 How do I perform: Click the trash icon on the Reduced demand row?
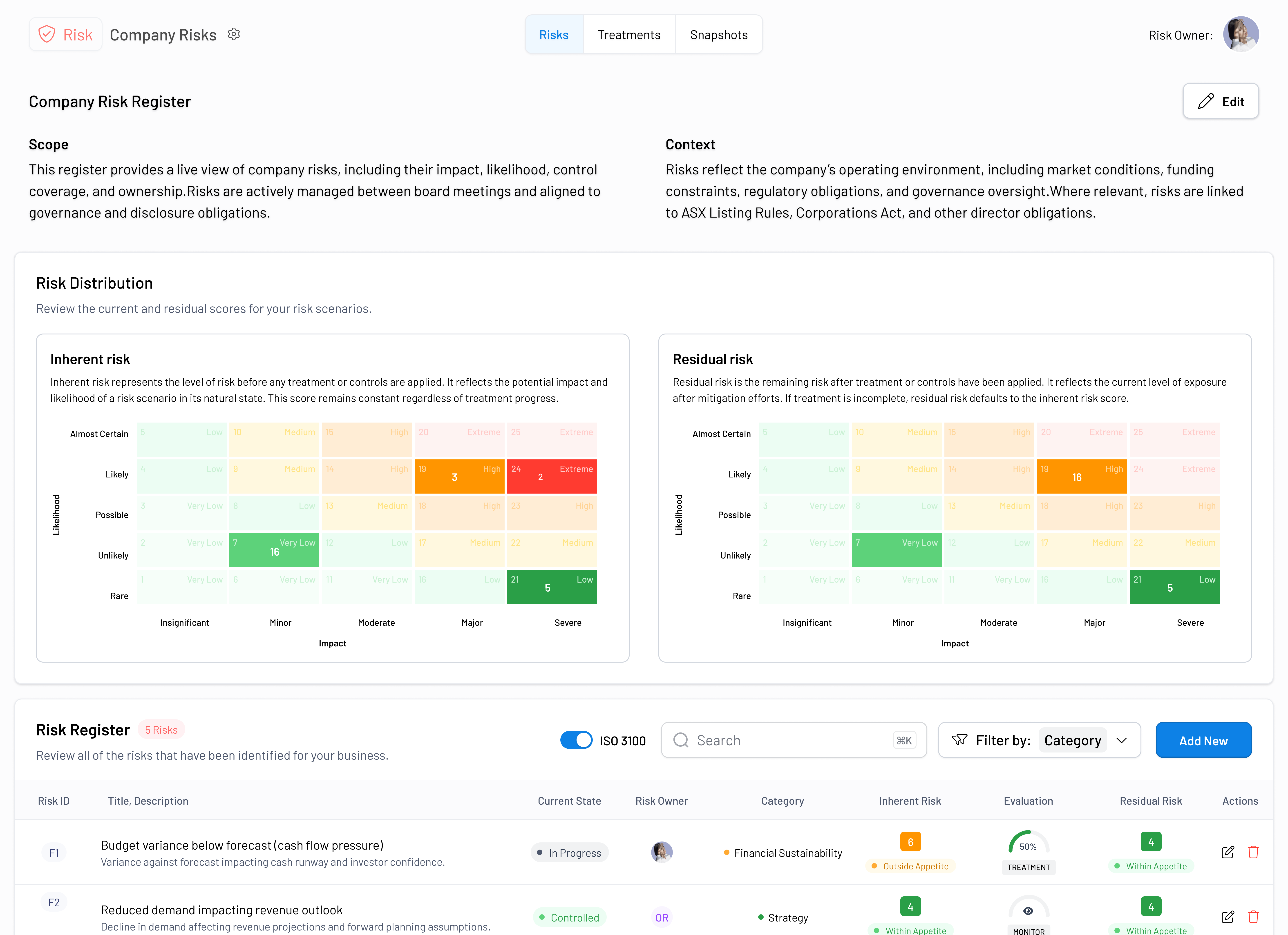coord(1254,917)
